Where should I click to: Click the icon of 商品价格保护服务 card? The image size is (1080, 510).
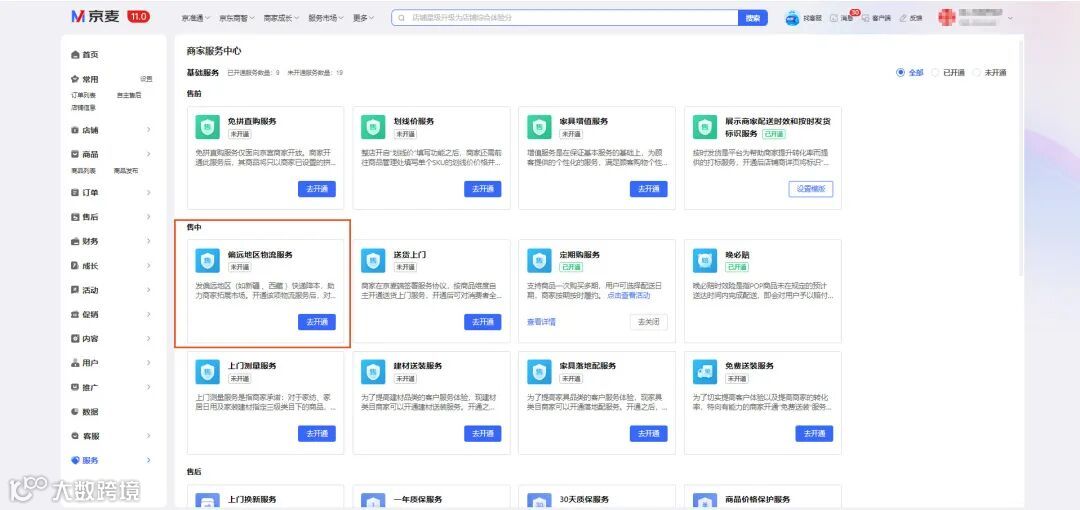[x=705, y=501]
